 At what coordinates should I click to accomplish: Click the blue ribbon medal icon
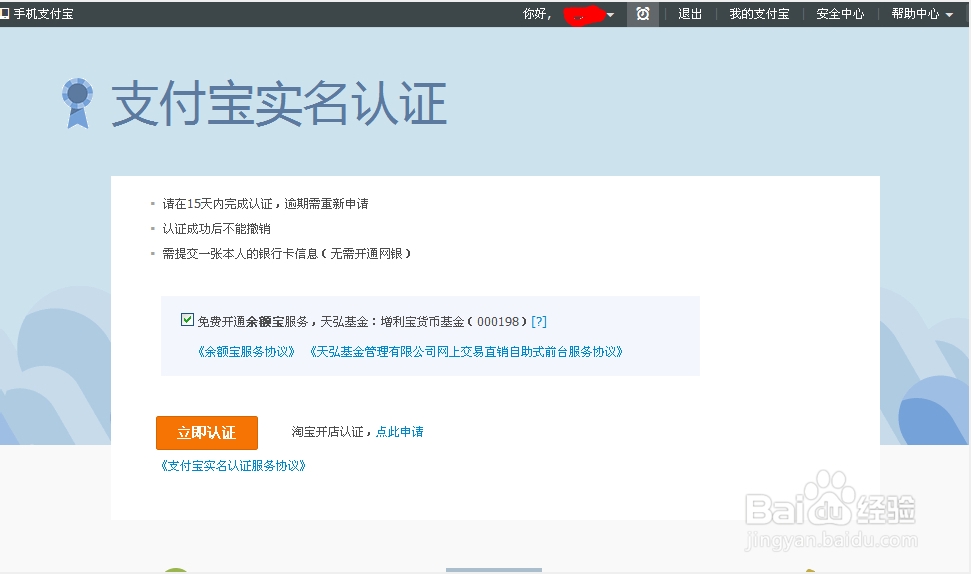pos(77,103)
